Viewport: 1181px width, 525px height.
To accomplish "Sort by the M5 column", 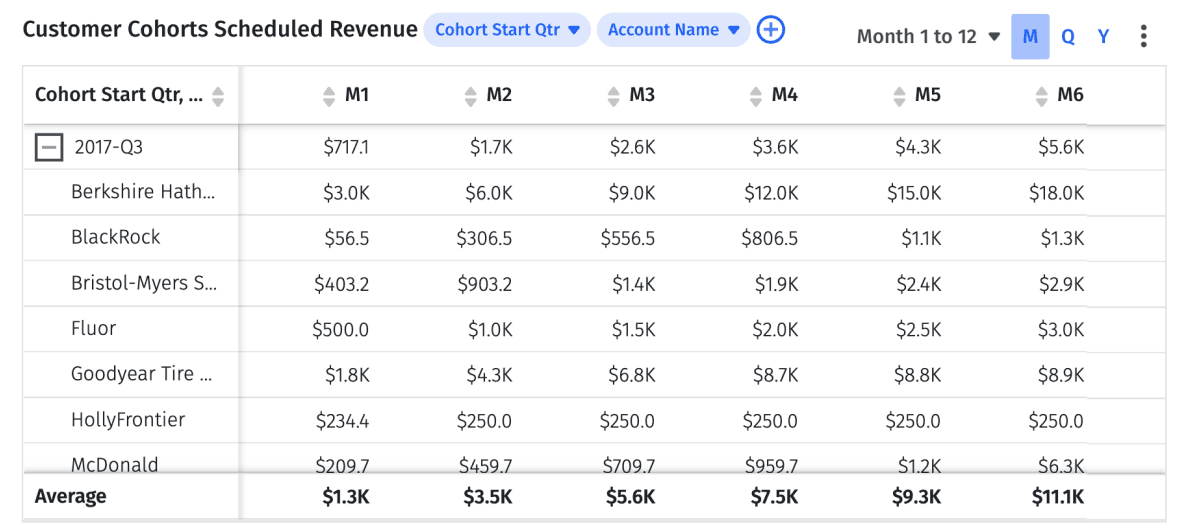I will pyautogui.click(x=900, y=96).
